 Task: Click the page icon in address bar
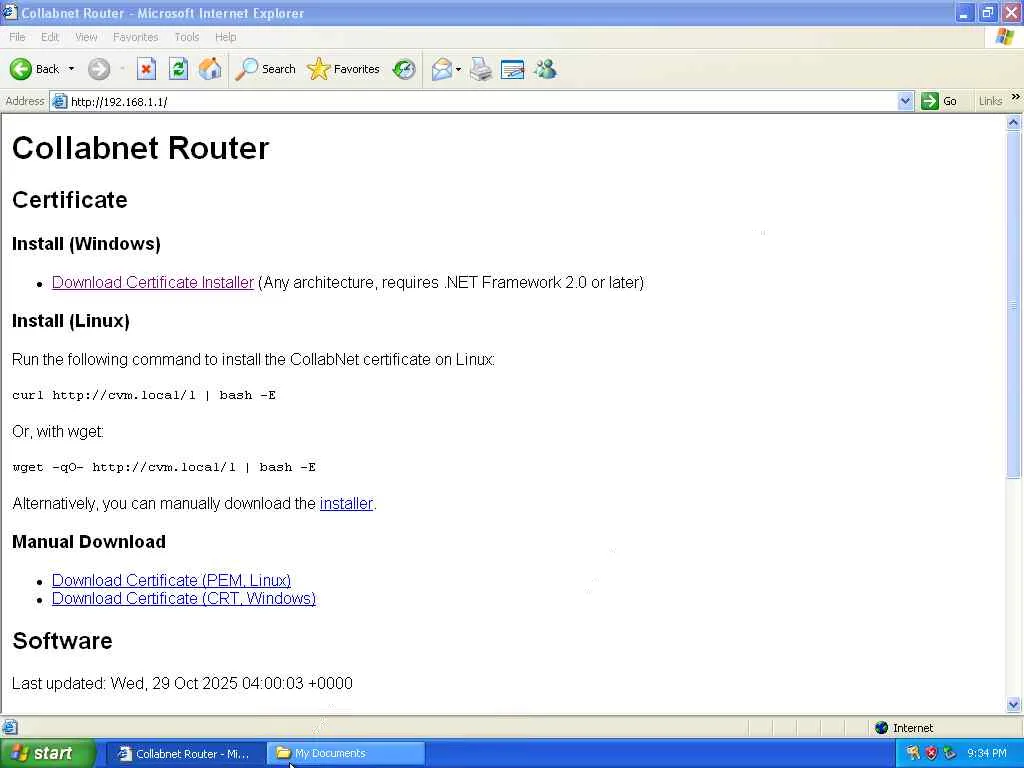pyautogui.click(x=59, y=101)
